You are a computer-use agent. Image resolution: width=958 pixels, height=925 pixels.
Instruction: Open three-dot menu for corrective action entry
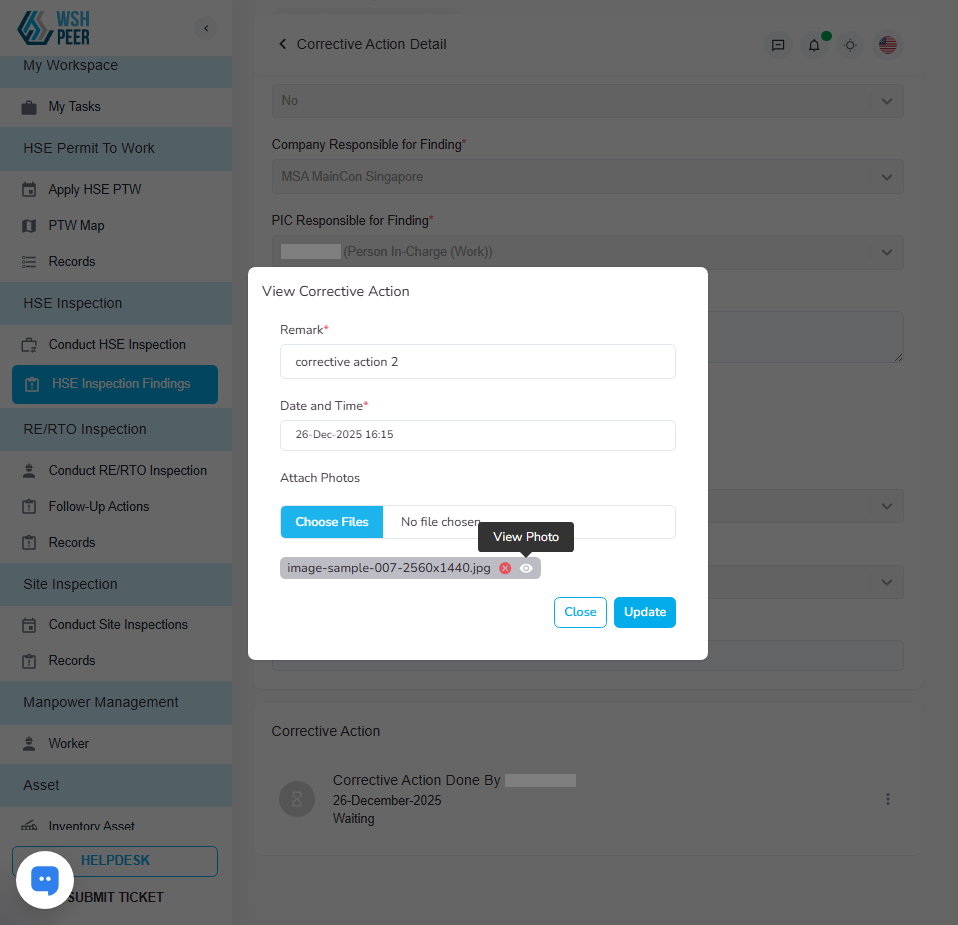(x=887, y=799)
